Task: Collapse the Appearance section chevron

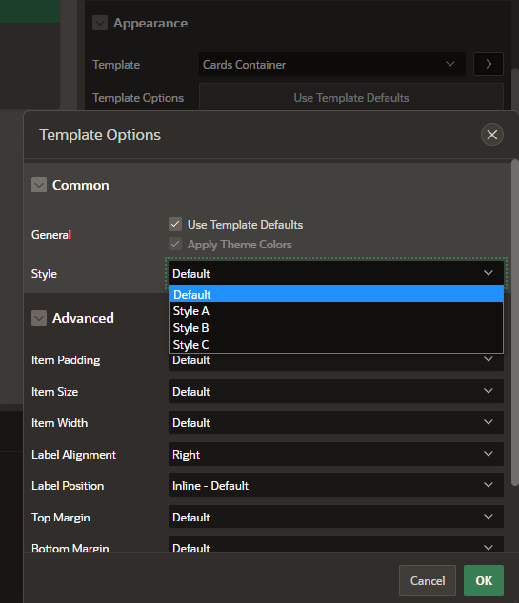Action: pos(100,23)
